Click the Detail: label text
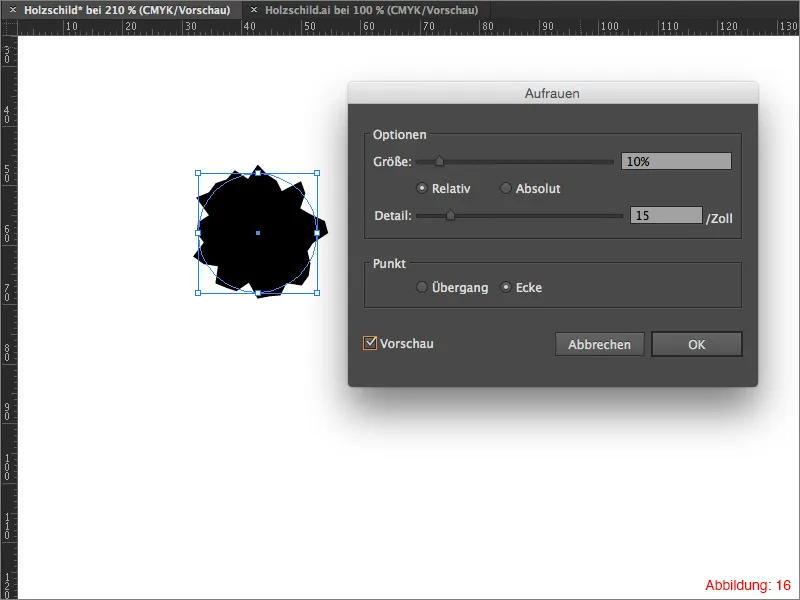The height and width of the screenshot is (600, 800). coord(393,216)
